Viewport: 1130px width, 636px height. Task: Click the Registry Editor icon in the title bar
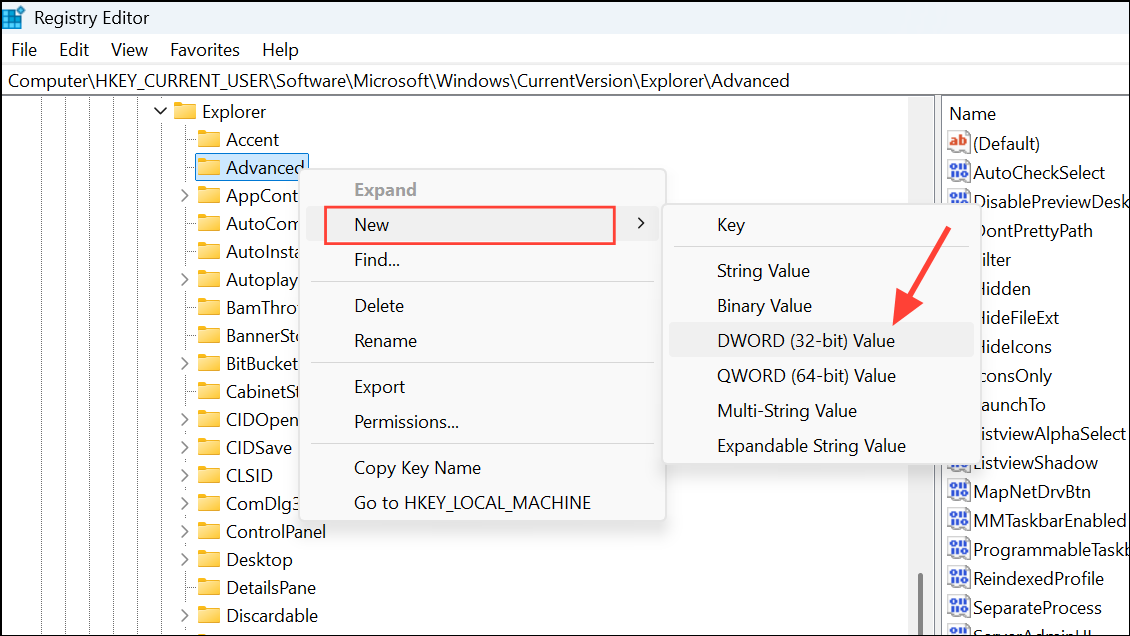[14, 17]
